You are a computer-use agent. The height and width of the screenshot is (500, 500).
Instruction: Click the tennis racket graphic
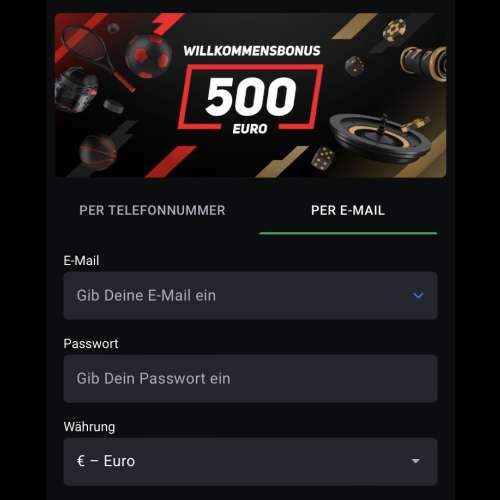(97, 57)
